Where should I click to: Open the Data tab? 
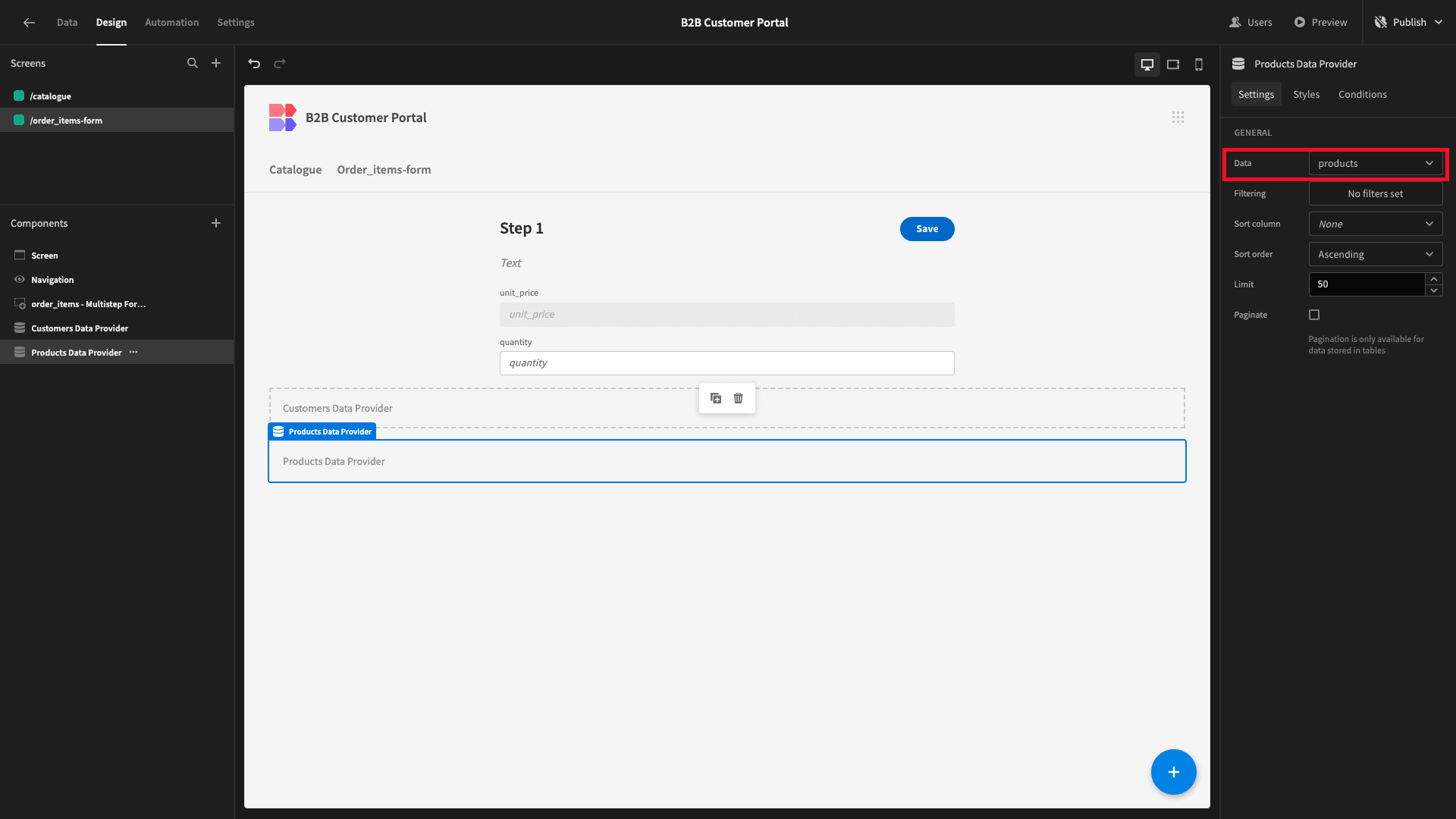coord(67,22)
